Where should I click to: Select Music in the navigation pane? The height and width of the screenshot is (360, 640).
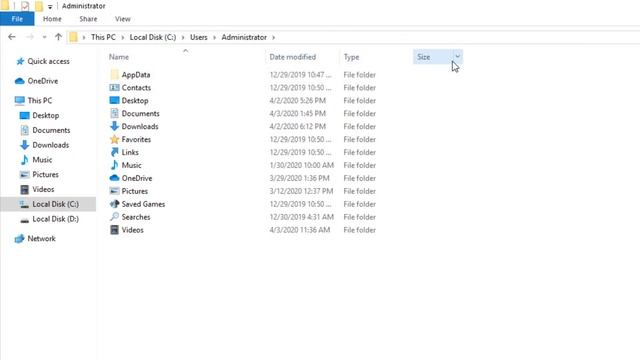(x=42, y=160)
